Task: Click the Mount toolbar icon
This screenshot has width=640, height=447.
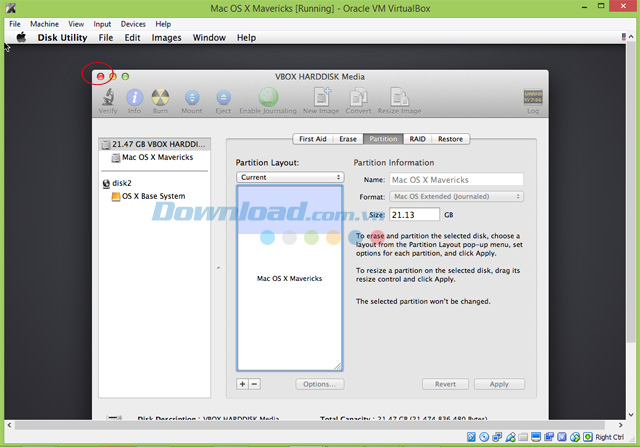Action: 191,98
